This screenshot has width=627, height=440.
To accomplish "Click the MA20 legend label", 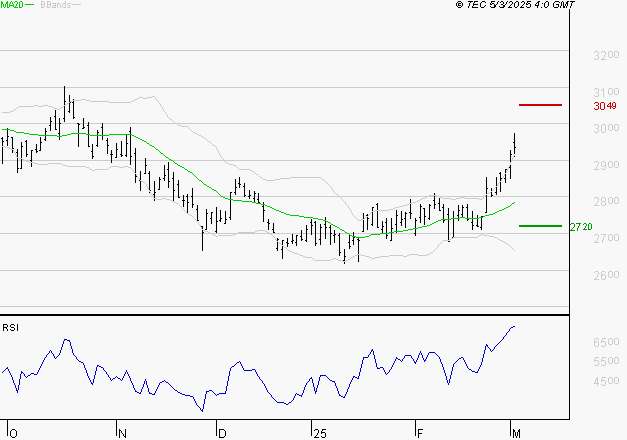I will (x=11, y=5).
